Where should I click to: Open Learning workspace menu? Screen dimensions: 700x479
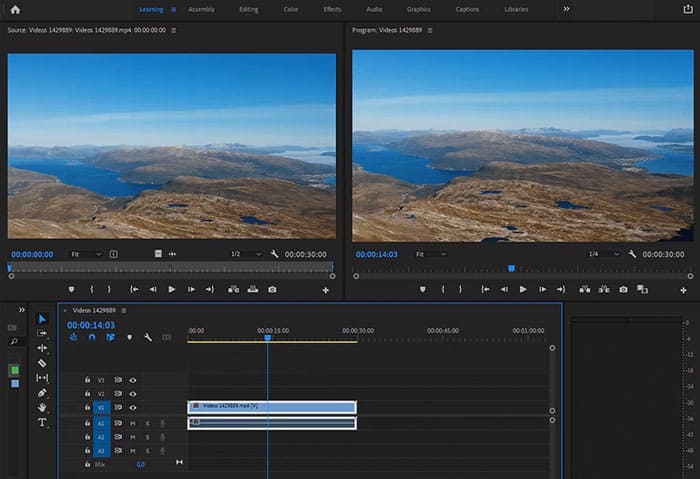pos(174,9)
